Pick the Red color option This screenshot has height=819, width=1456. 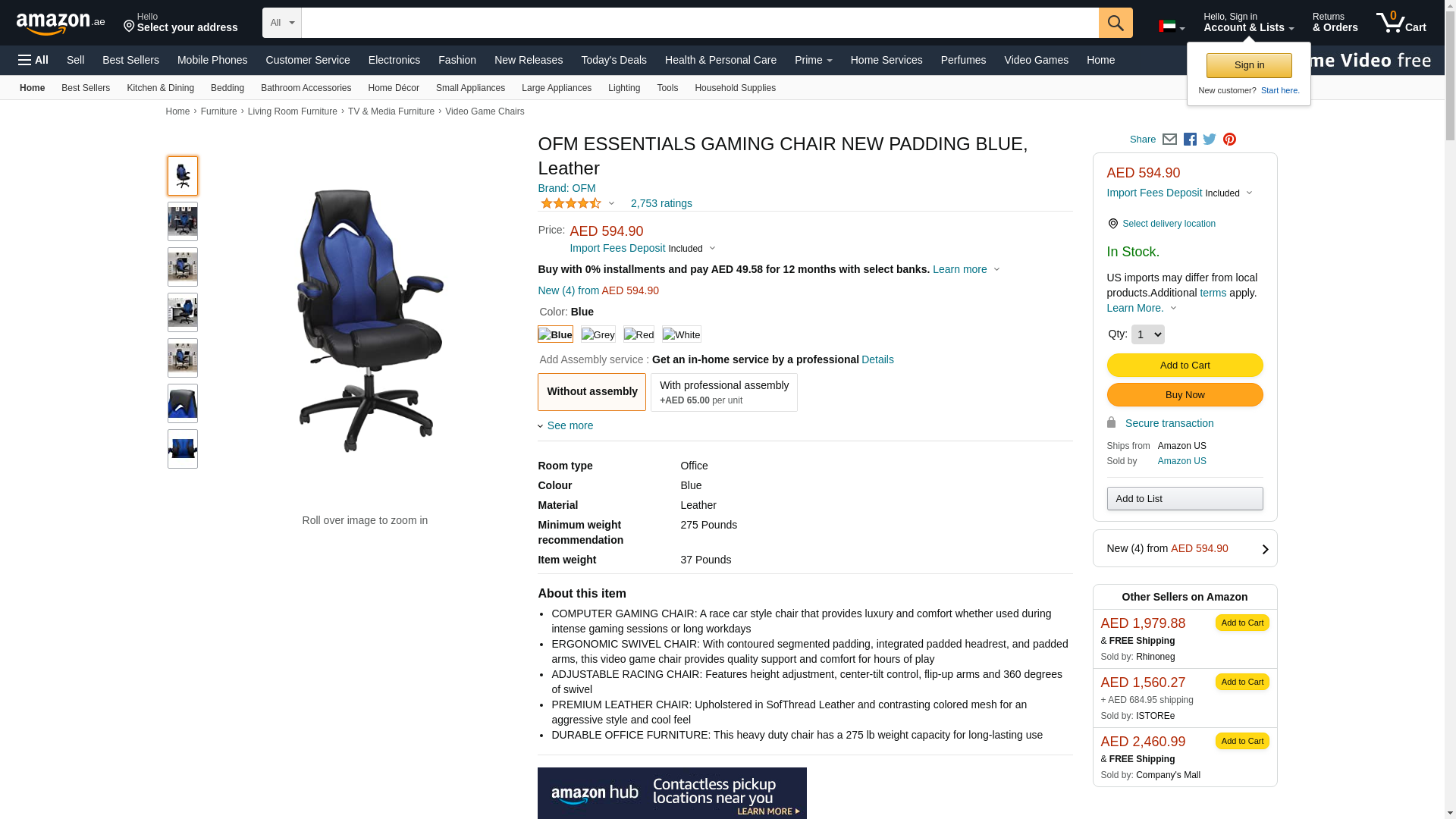[639, 334]
